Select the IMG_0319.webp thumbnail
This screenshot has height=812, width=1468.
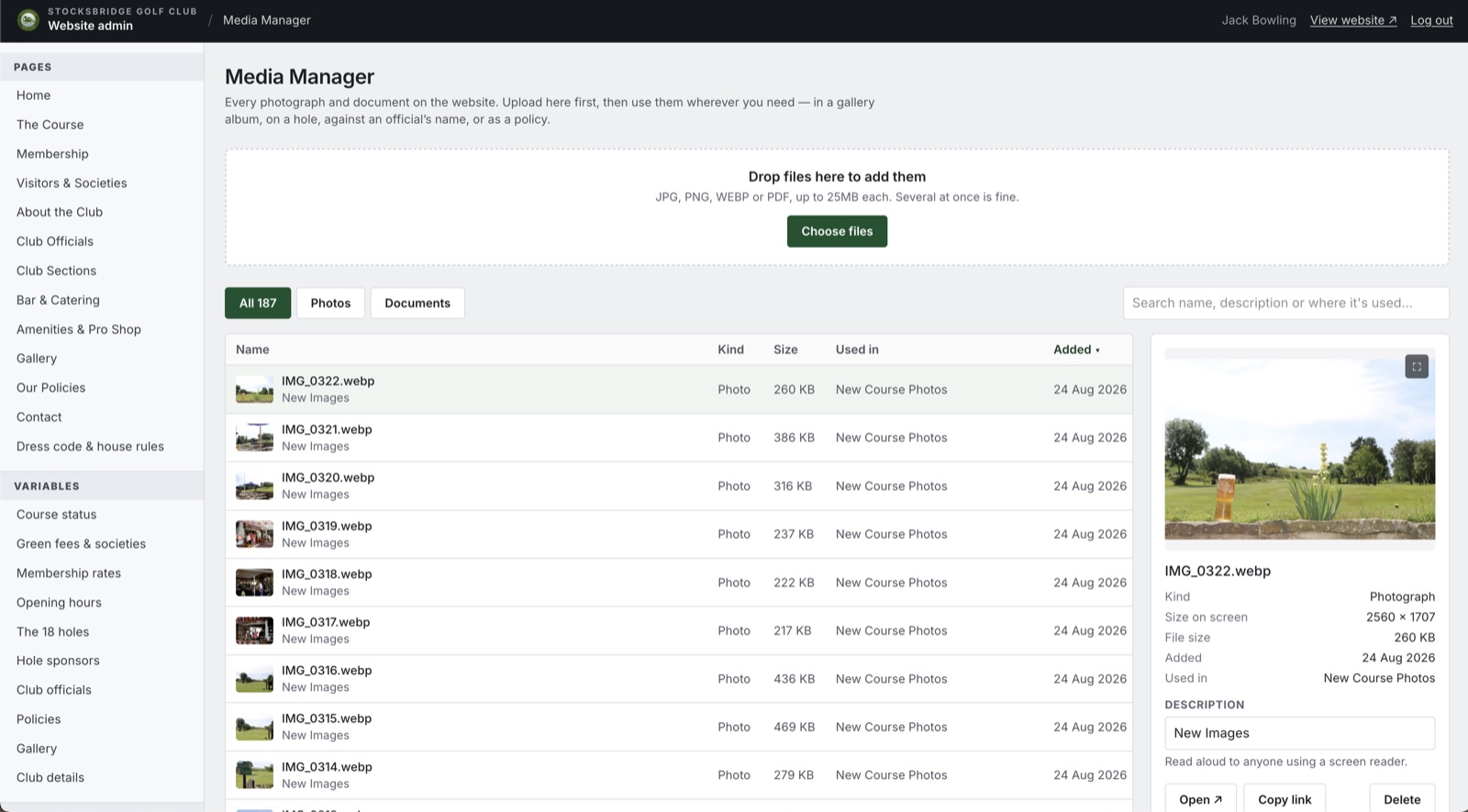click(254, 534)
